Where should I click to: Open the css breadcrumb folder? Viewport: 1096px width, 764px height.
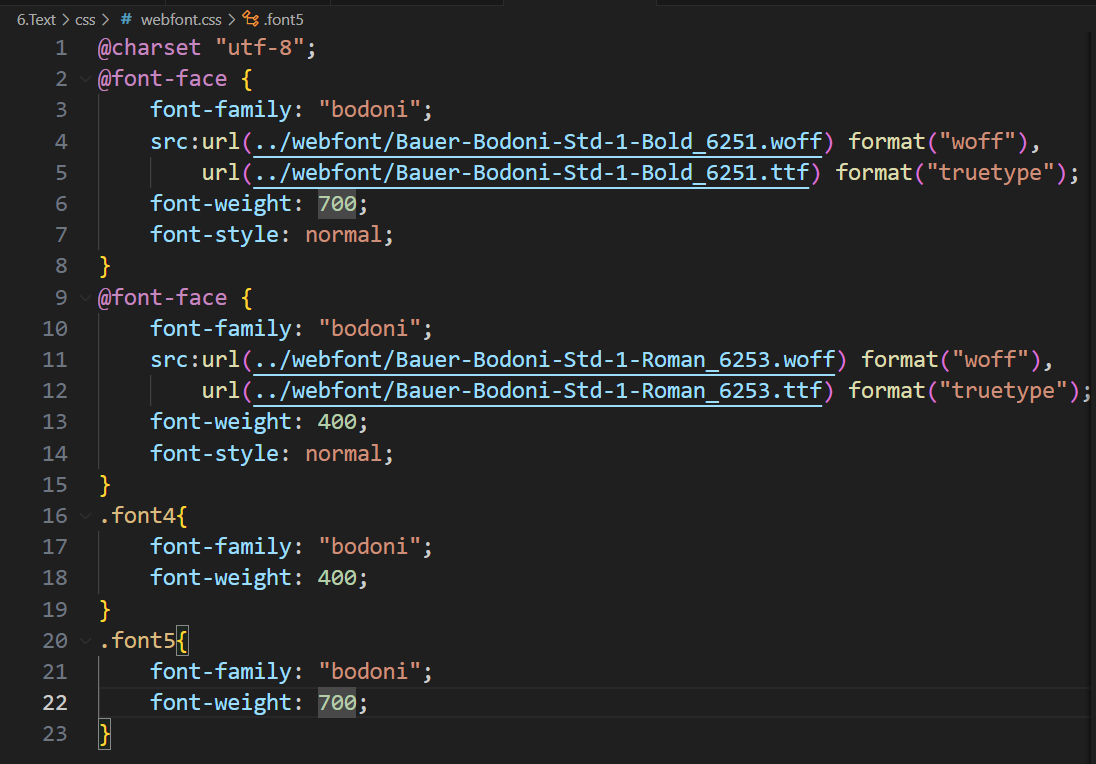click(x=85, y=20)
